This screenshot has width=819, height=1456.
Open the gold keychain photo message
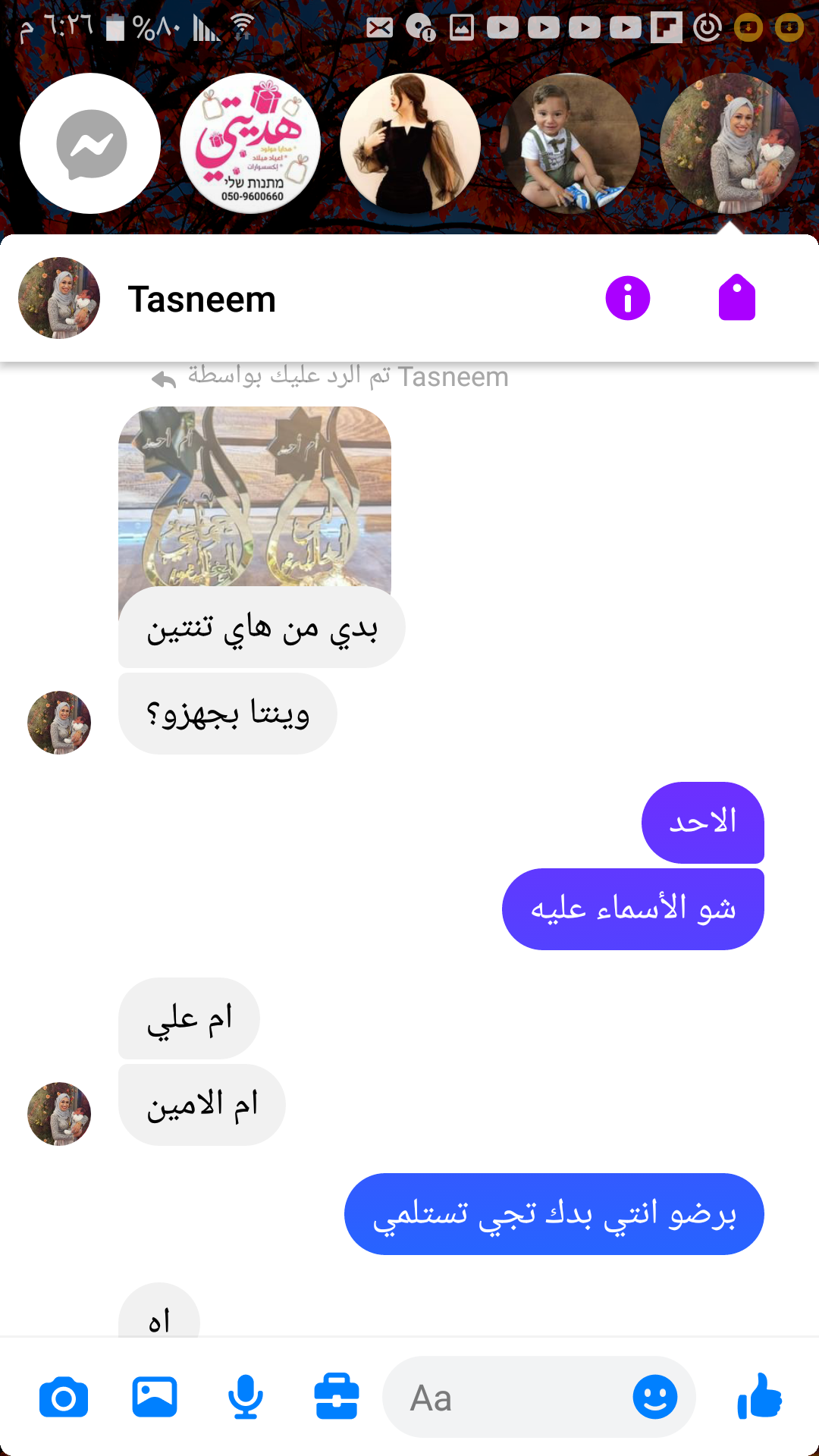[x=255, y=497]
